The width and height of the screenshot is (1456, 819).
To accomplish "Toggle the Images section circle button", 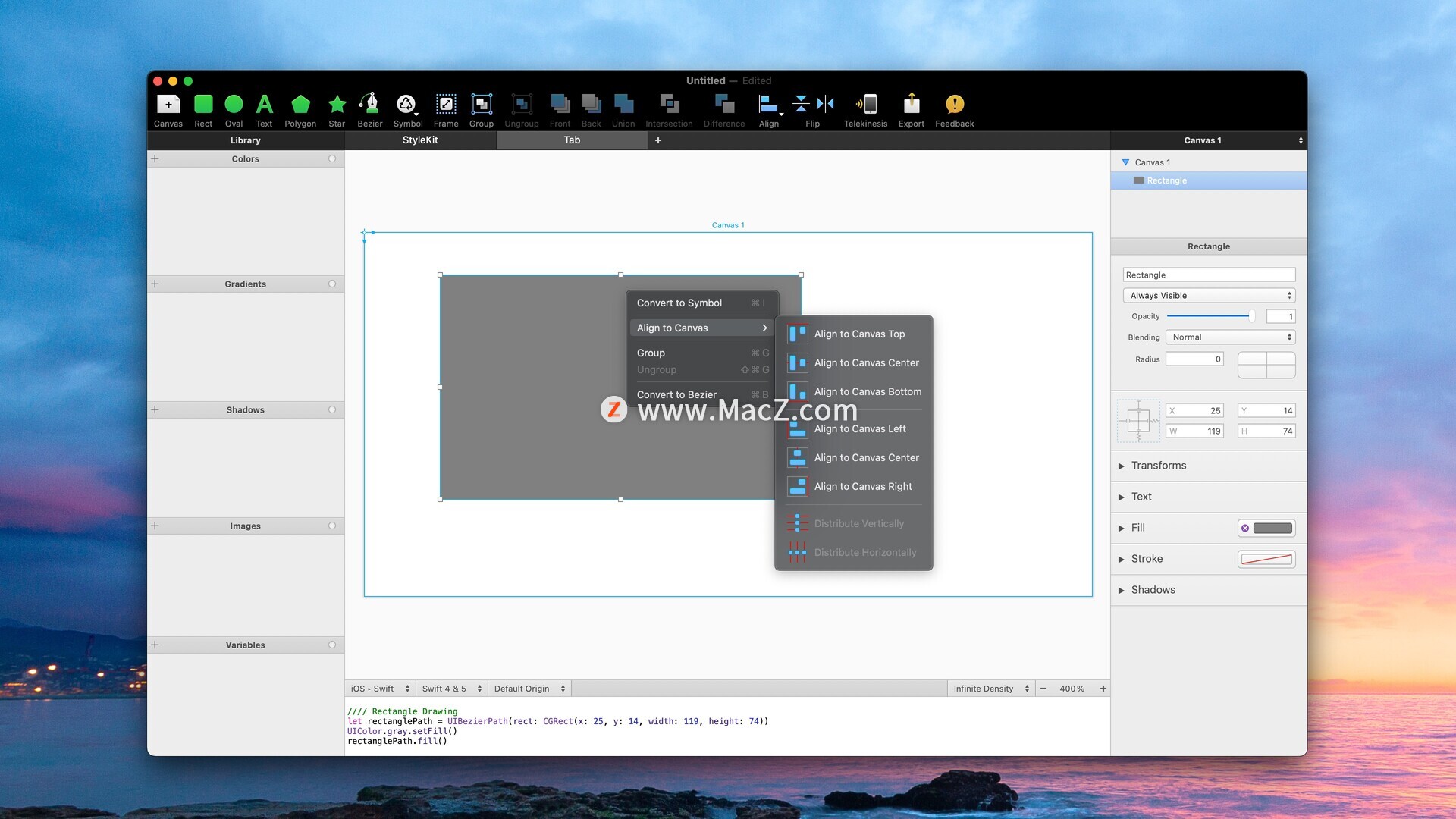I will [x=332, y=526].
